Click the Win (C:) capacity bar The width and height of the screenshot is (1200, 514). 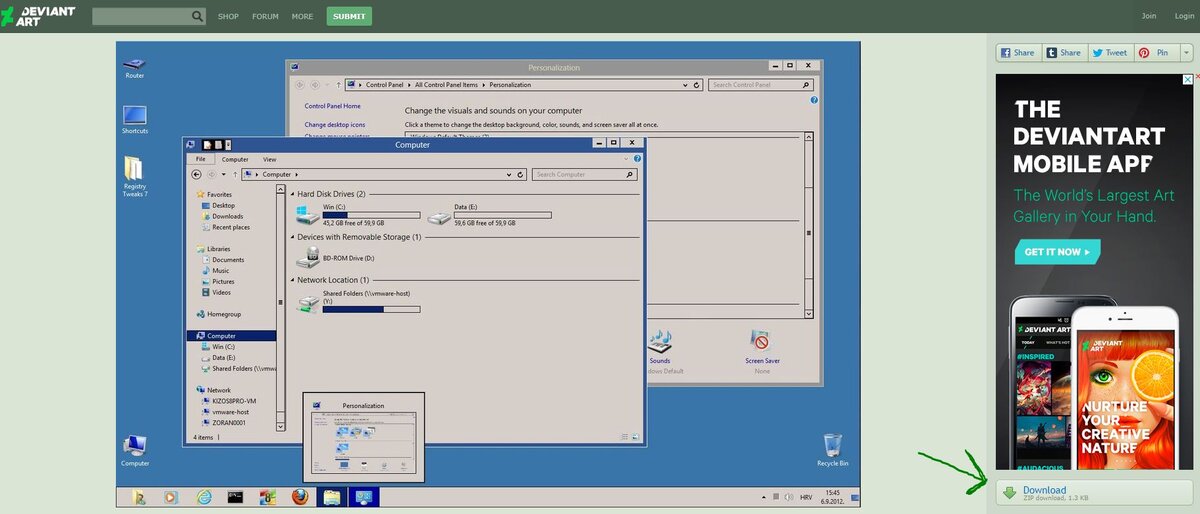371,214
